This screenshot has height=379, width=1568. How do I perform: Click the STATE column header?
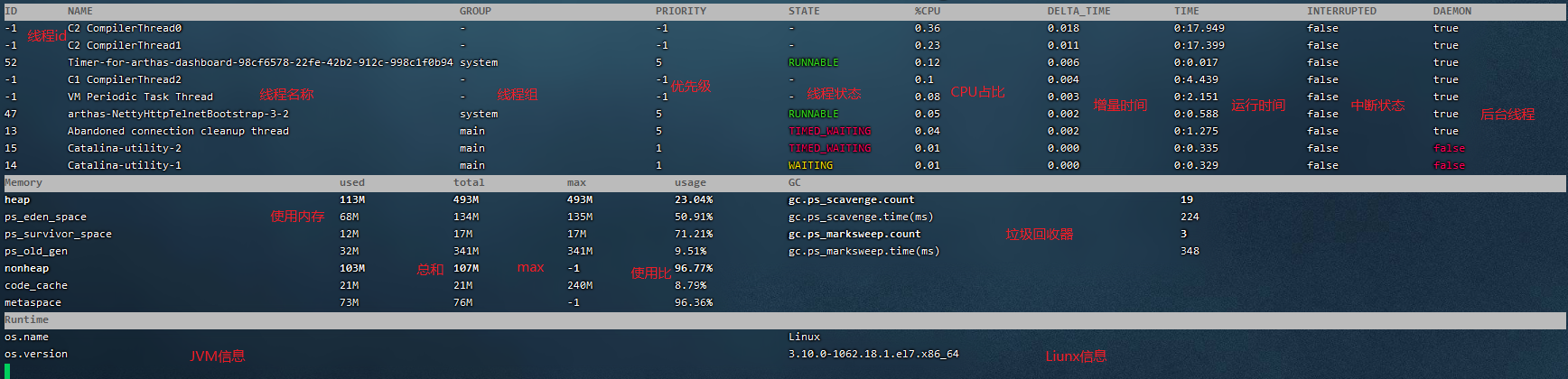(804, 11)
